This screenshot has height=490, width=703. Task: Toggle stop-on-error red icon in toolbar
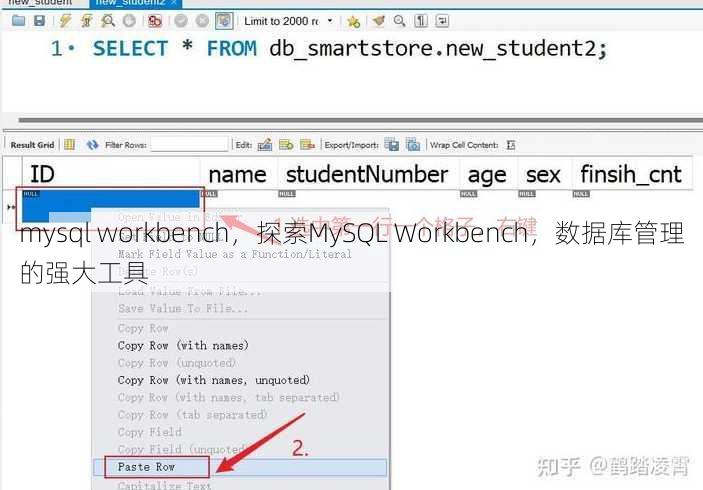click(155, 21)
